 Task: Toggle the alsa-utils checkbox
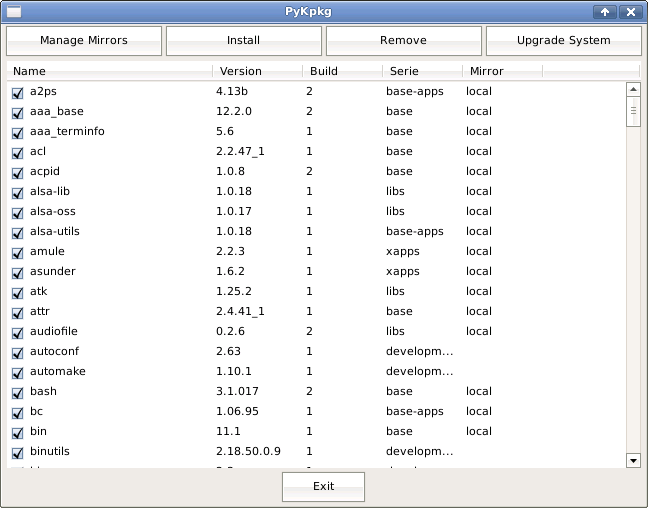point(17,233)
